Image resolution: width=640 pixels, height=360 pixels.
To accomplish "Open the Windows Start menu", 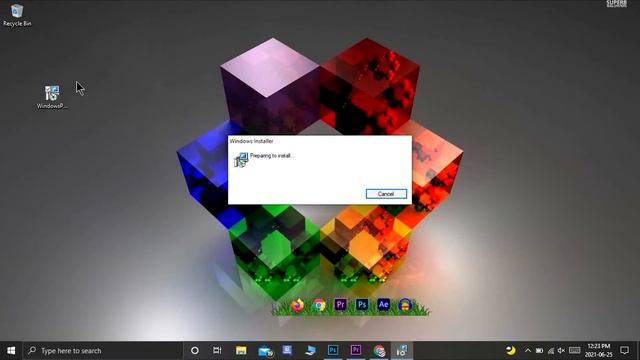I will 11,351.
